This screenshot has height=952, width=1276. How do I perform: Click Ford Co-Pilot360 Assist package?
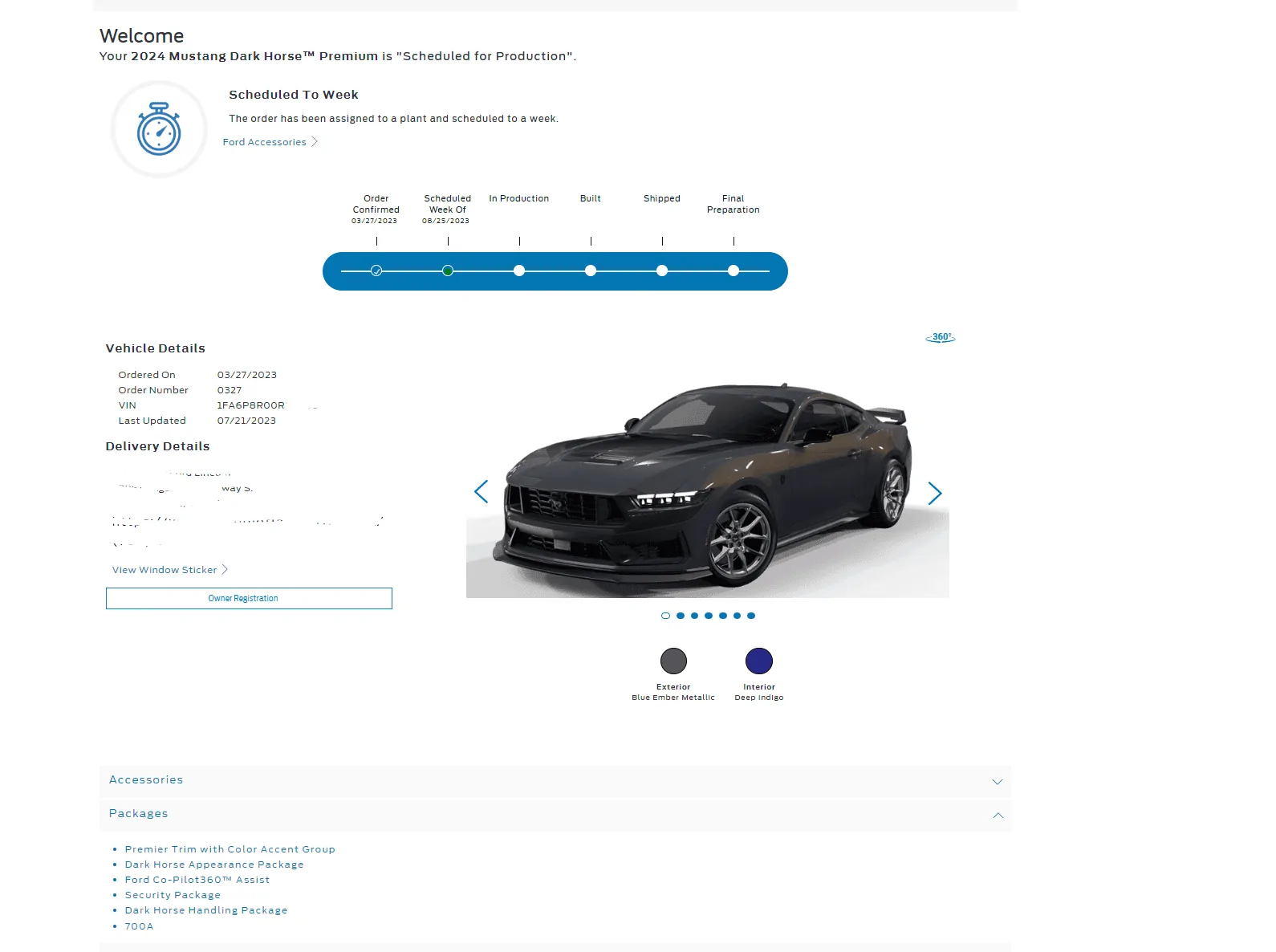coord(197,880)
